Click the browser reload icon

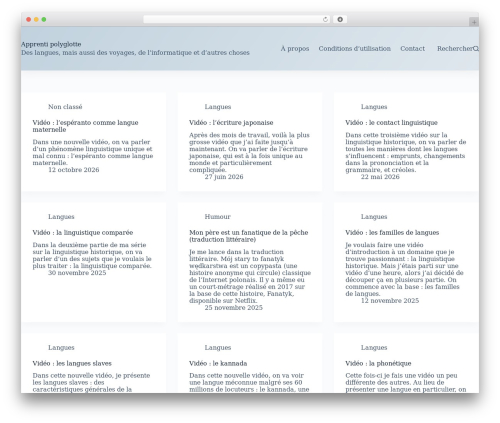coord(325,20)
